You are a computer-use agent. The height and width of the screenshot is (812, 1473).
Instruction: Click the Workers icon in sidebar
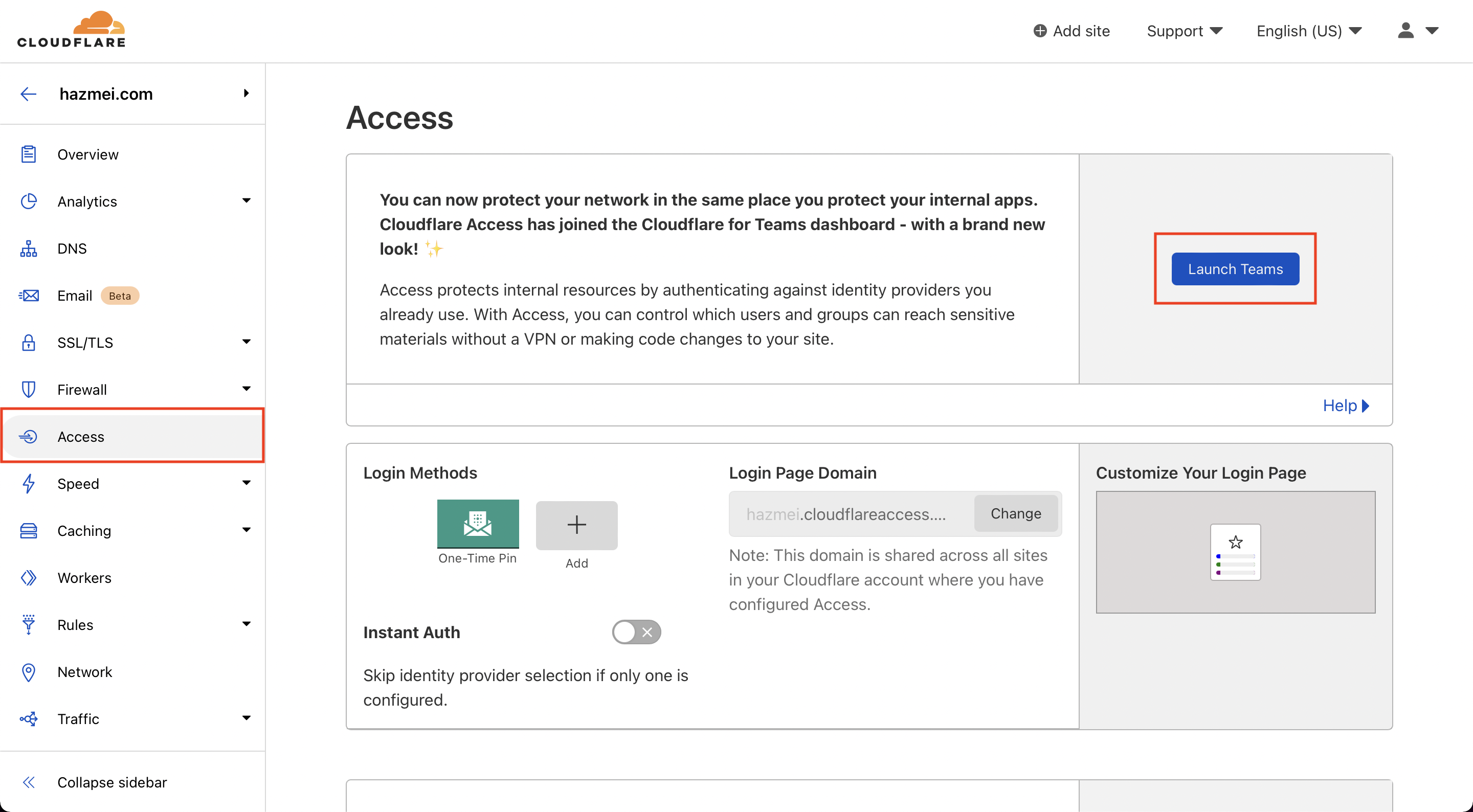click(28, 577)
